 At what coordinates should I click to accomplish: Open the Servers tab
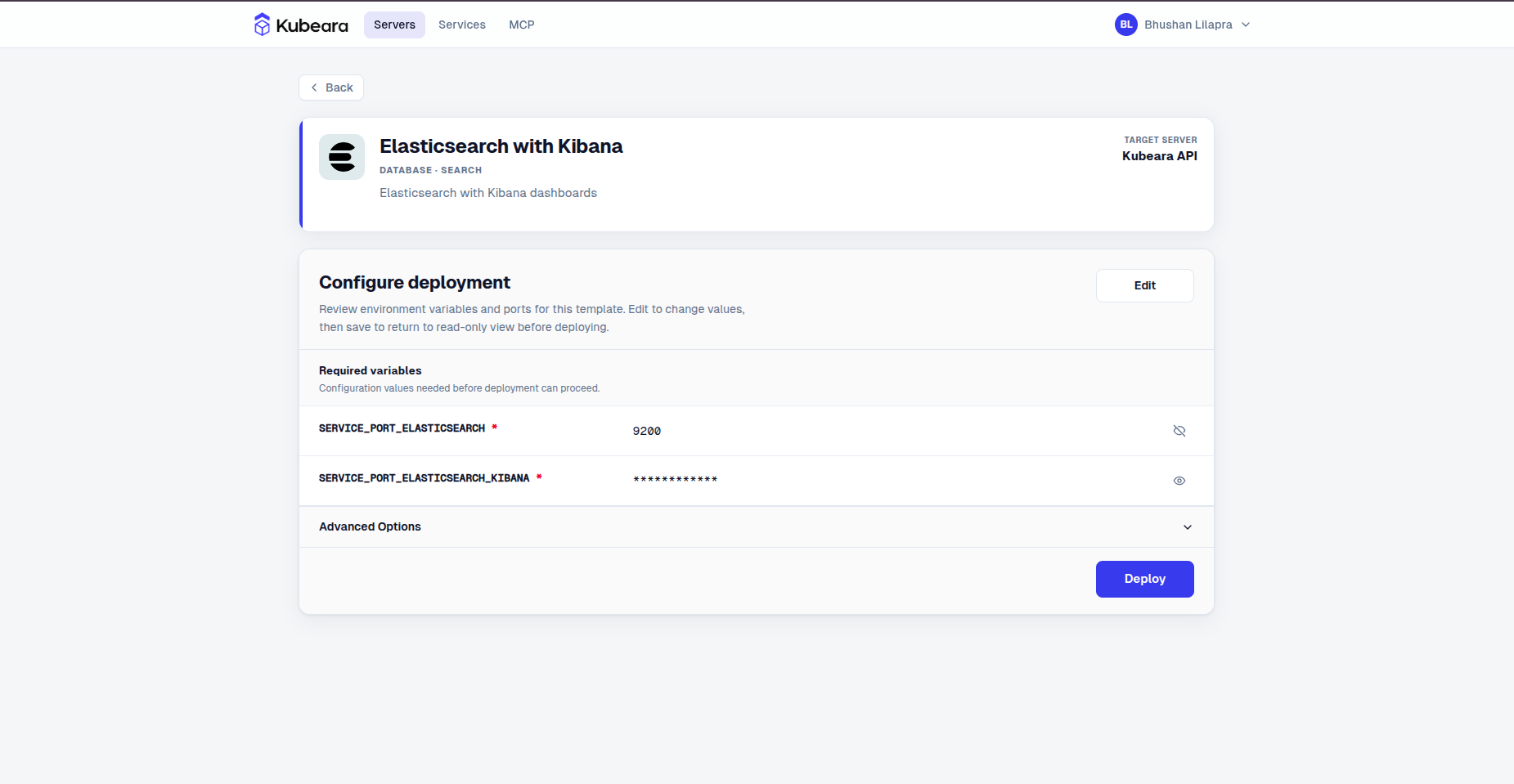(x=394, y=25)
